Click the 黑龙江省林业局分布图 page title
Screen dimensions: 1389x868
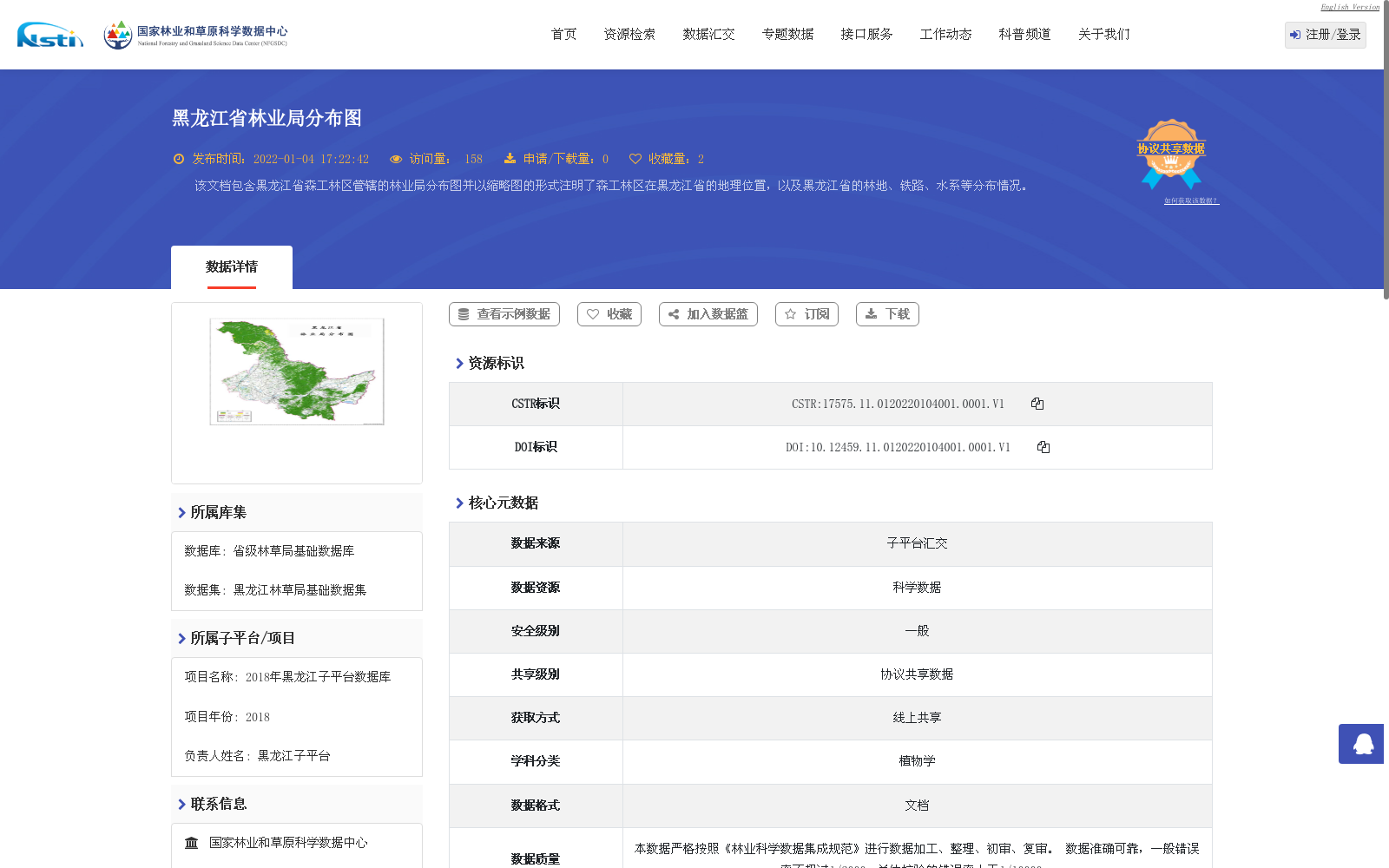click(267, 118)
